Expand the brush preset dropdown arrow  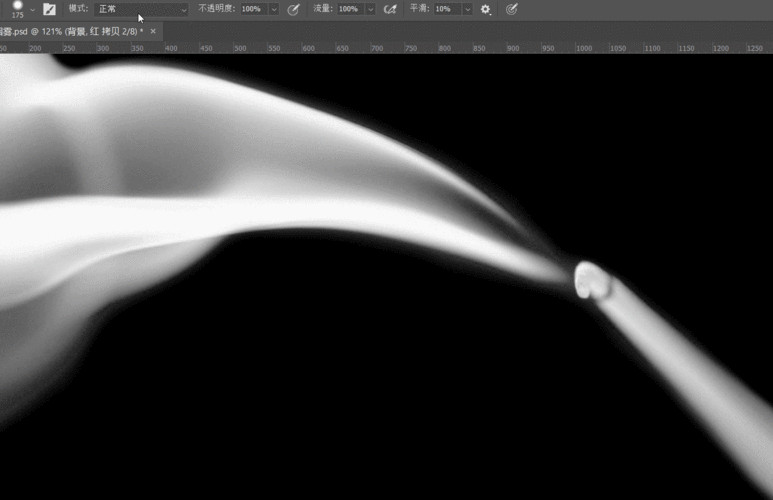[x=32, y=9]
